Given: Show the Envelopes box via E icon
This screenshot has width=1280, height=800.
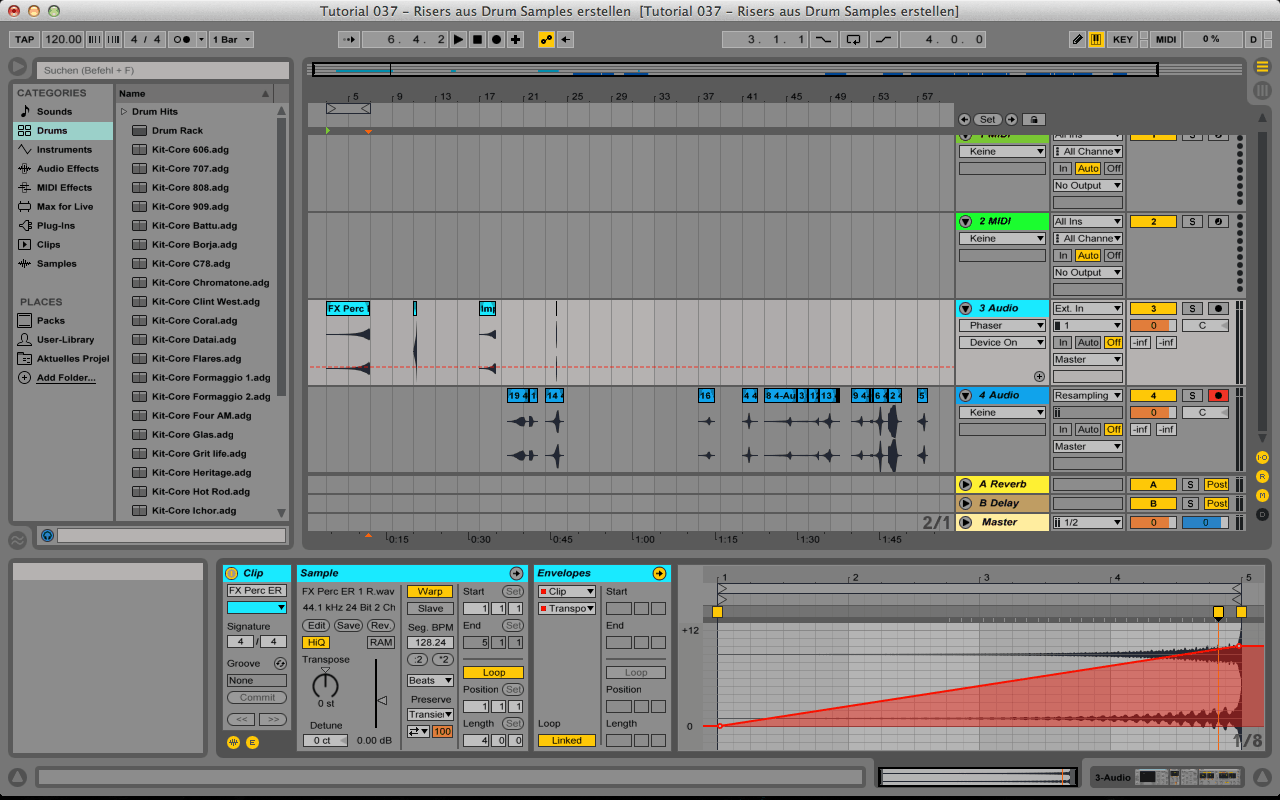Looking at the screenshot, I should pyautogui.click(x=252, y=742).
